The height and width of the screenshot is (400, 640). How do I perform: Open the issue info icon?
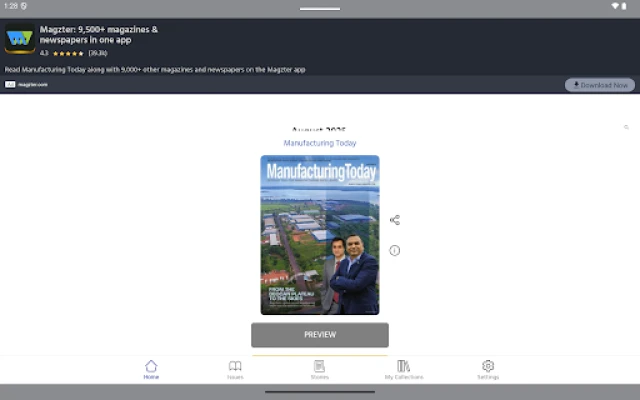click(x=395, y=251)
